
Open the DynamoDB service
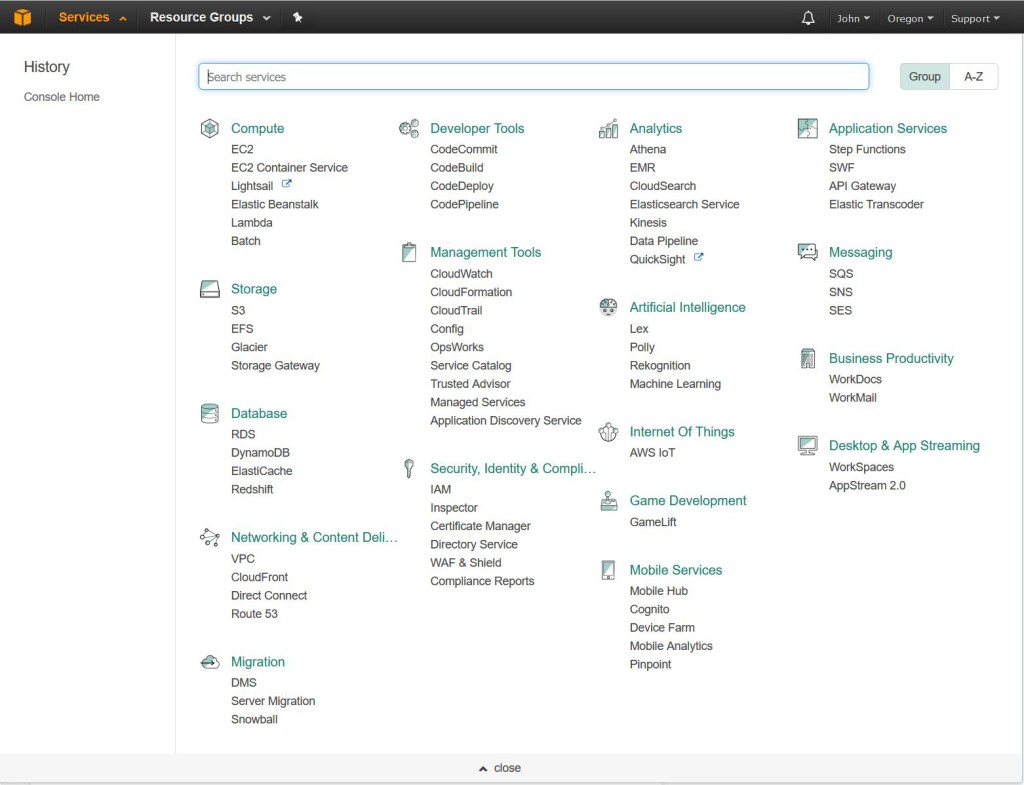[260, 453]
